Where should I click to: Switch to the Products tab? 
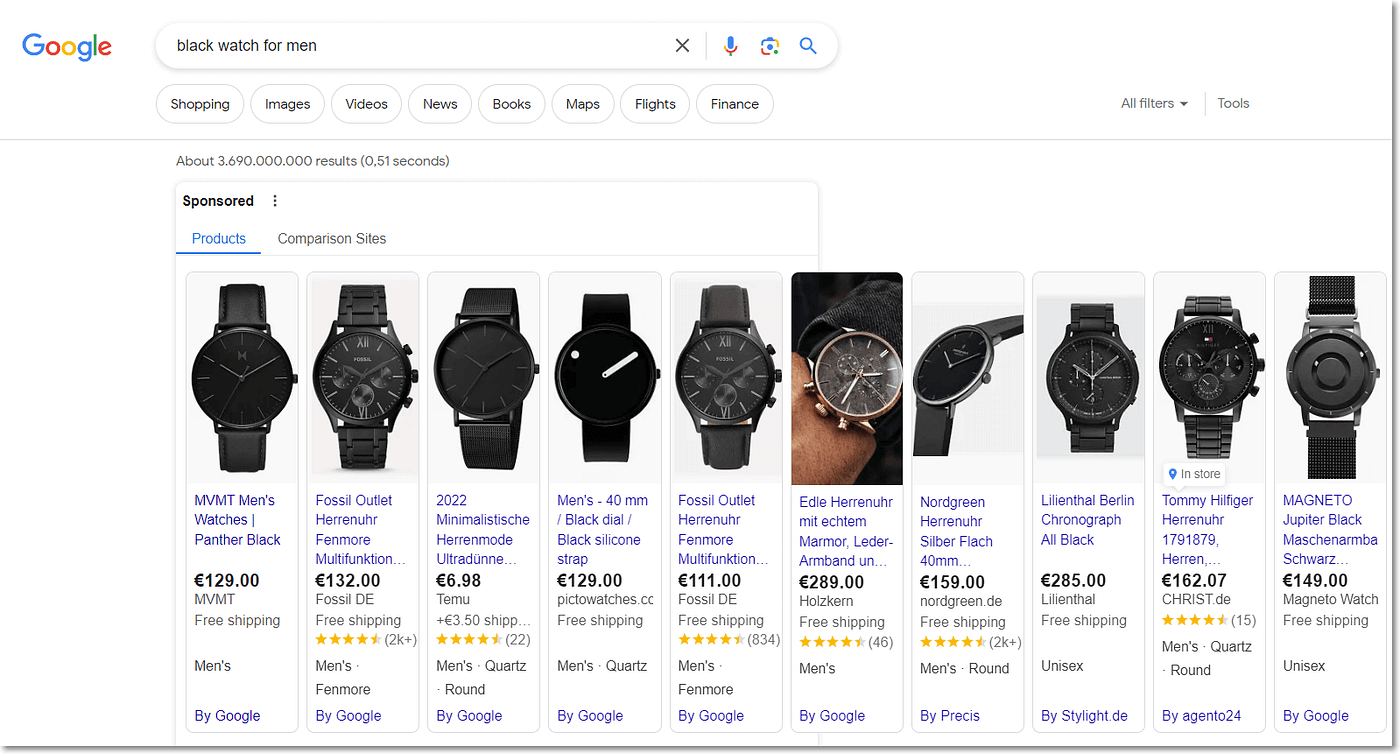219,239
